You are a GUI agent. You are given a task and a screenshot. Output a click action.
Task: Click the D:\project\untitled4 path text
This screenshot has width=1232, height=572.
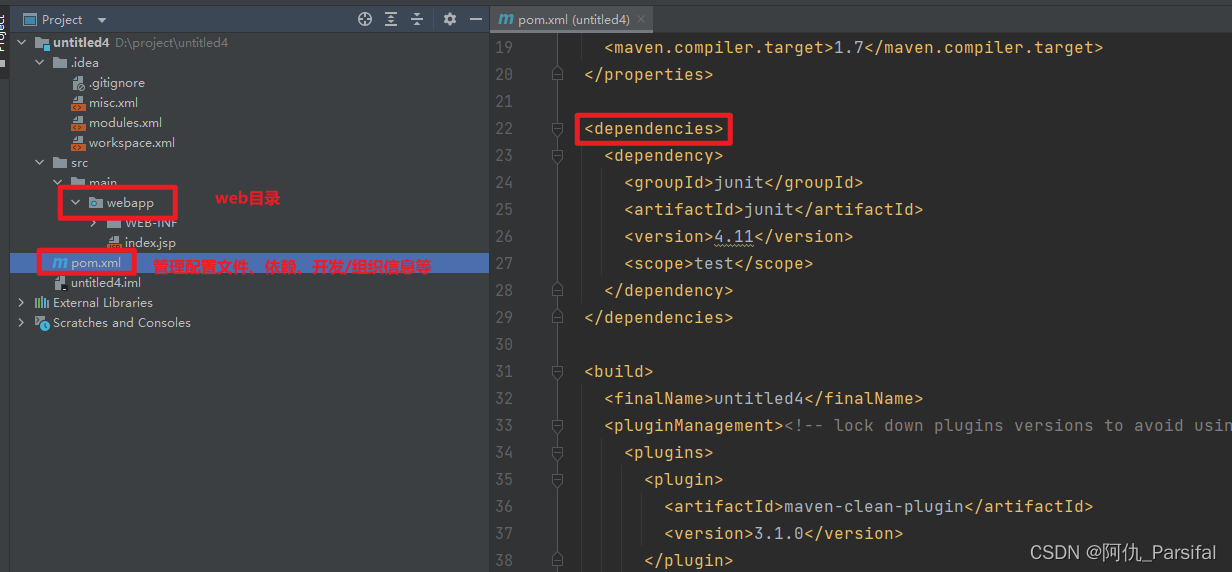pyautogui.click(x=172, y=43)
